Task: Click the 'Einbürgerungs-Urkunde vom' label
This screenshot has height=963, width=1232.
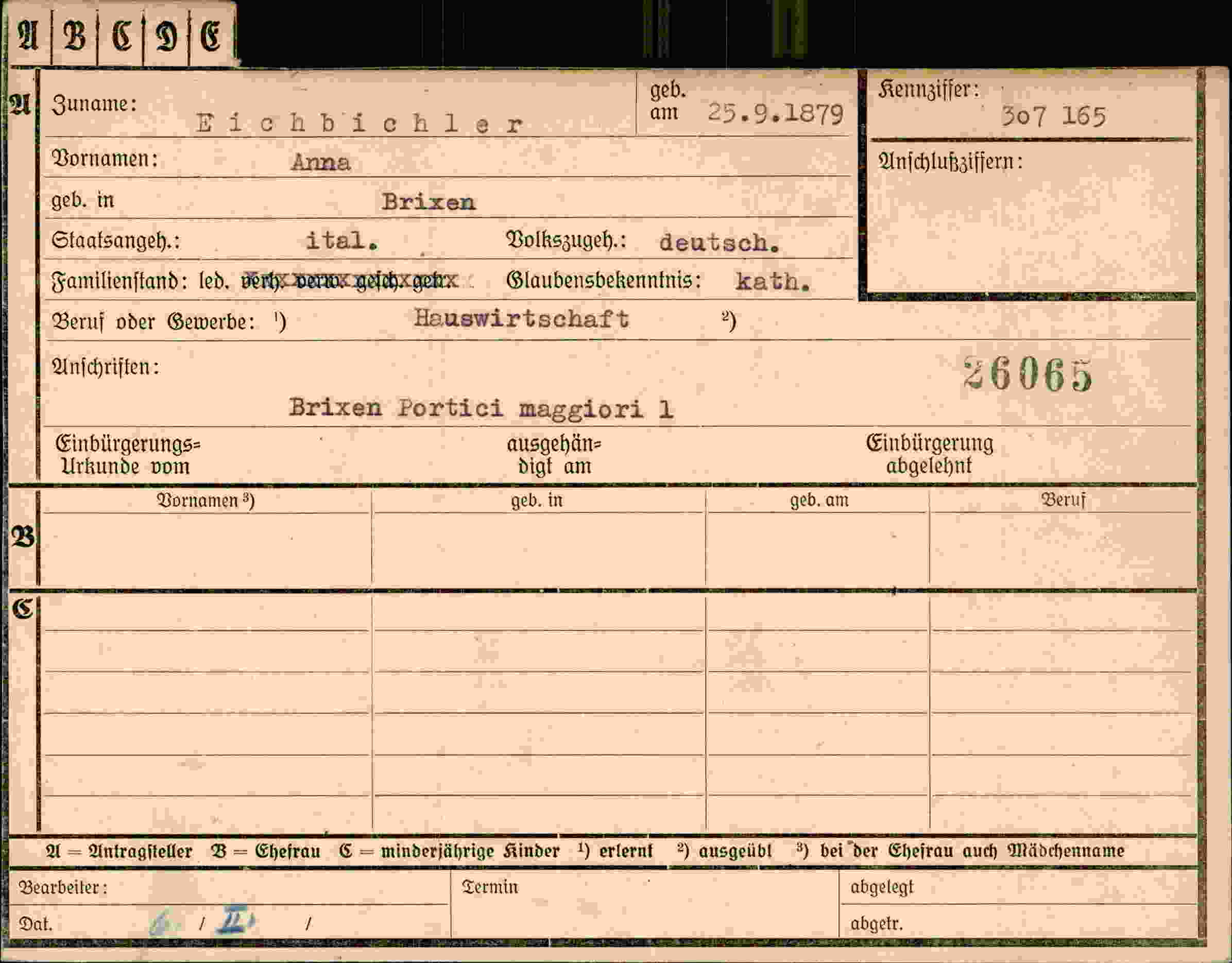Action: point(128,455)
